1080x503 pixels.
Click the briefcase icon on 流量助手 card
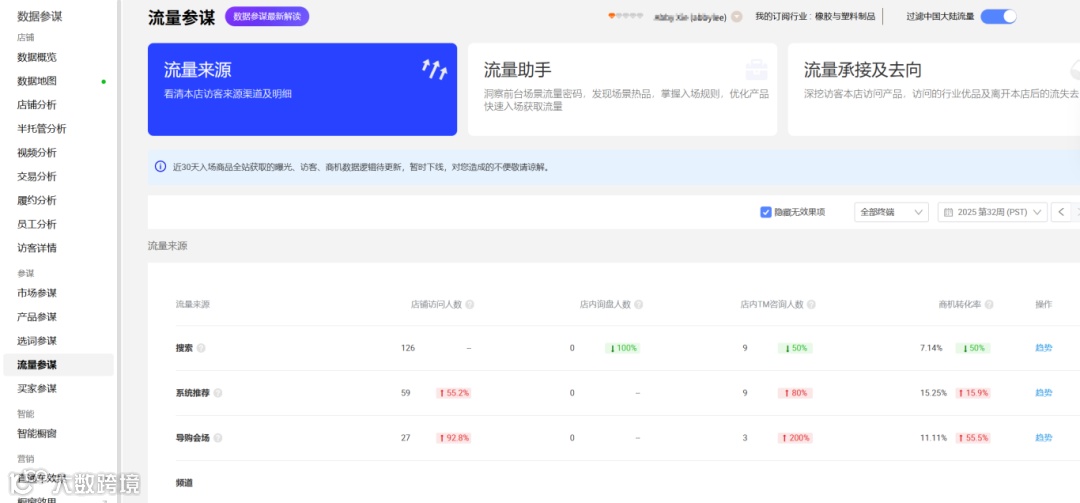click(x=756, y=69)
